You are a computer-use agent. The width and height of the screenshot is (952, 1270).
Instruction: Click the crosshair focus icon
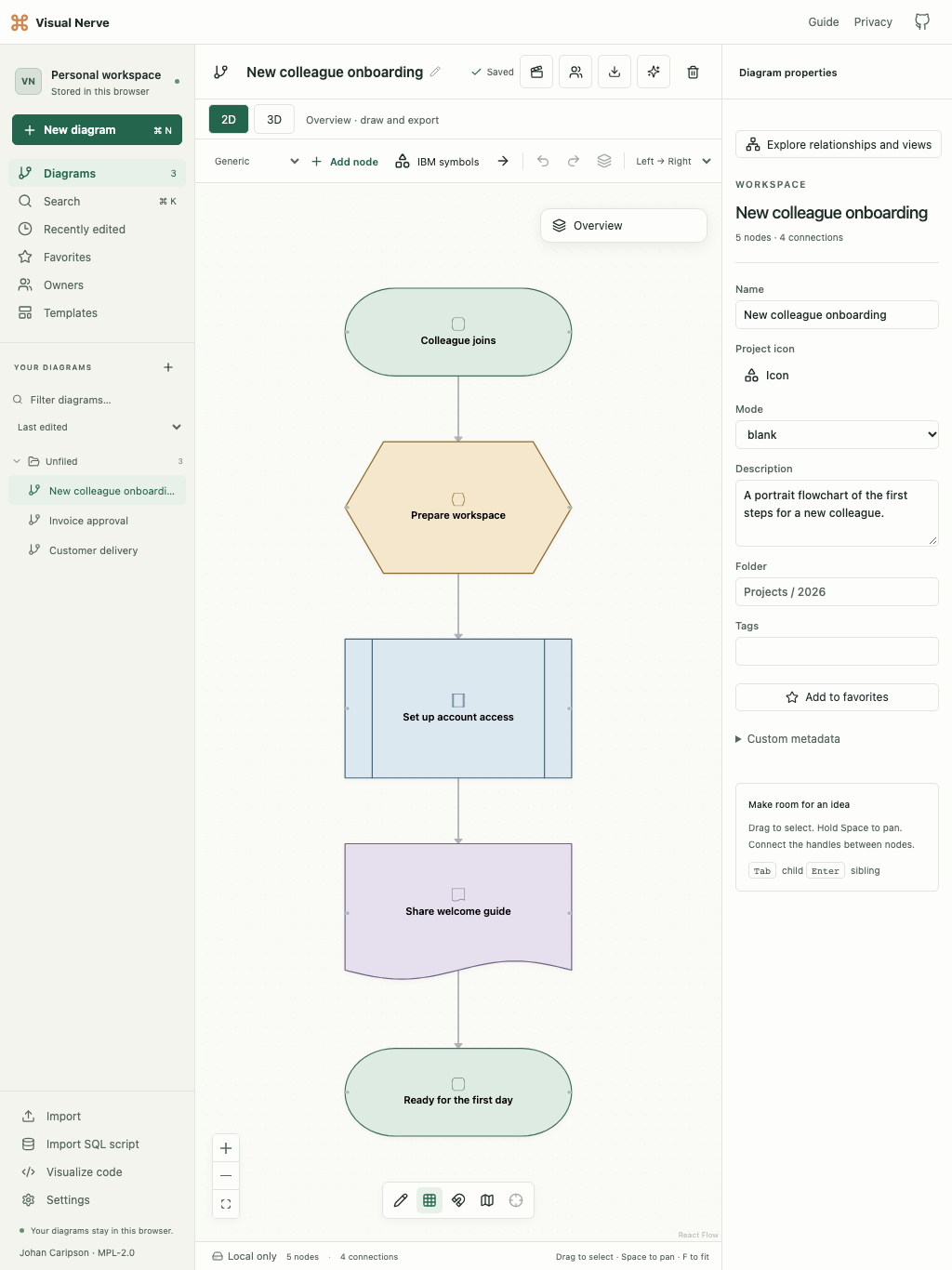click(x=516, y=1200)
